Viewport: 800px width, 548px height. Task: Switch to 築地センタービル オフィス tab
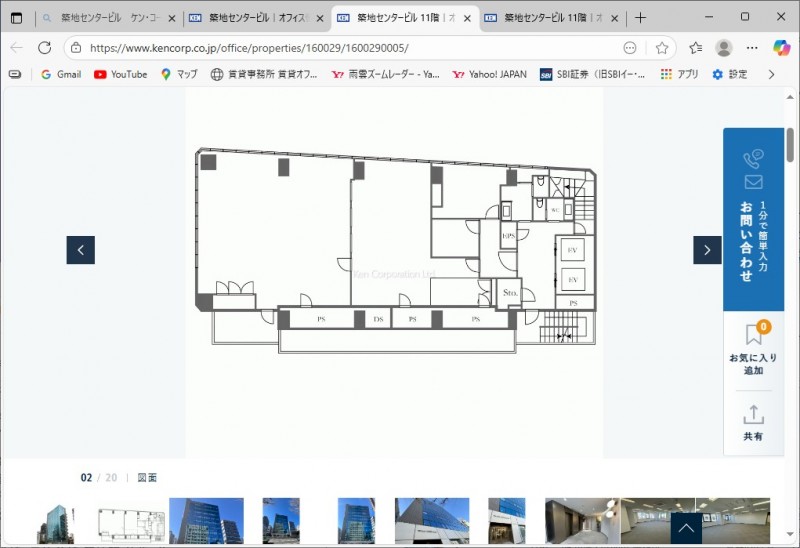[x=252, y=18]
